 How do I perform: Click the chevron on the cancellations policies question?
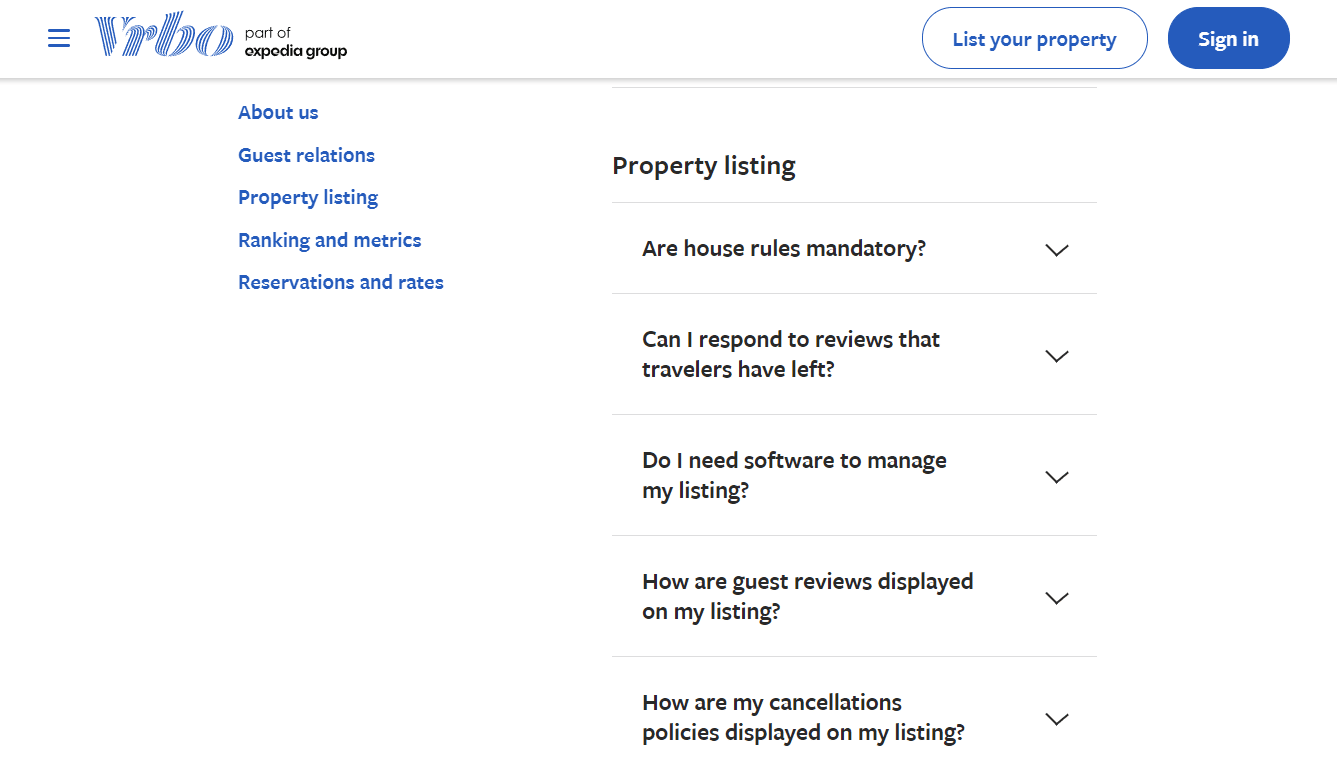pyautogui.click(x=1056, y=718)
